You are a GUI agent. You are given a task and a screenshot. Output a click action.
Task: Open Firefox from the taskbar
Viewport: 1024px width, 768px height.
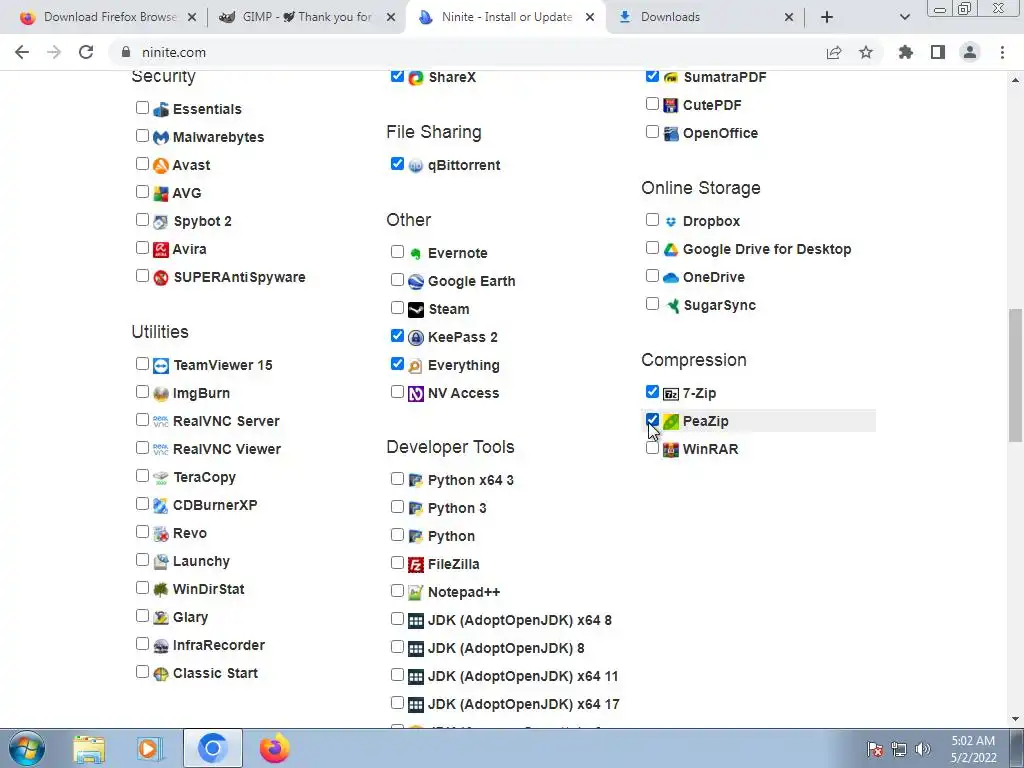point(274,748)
